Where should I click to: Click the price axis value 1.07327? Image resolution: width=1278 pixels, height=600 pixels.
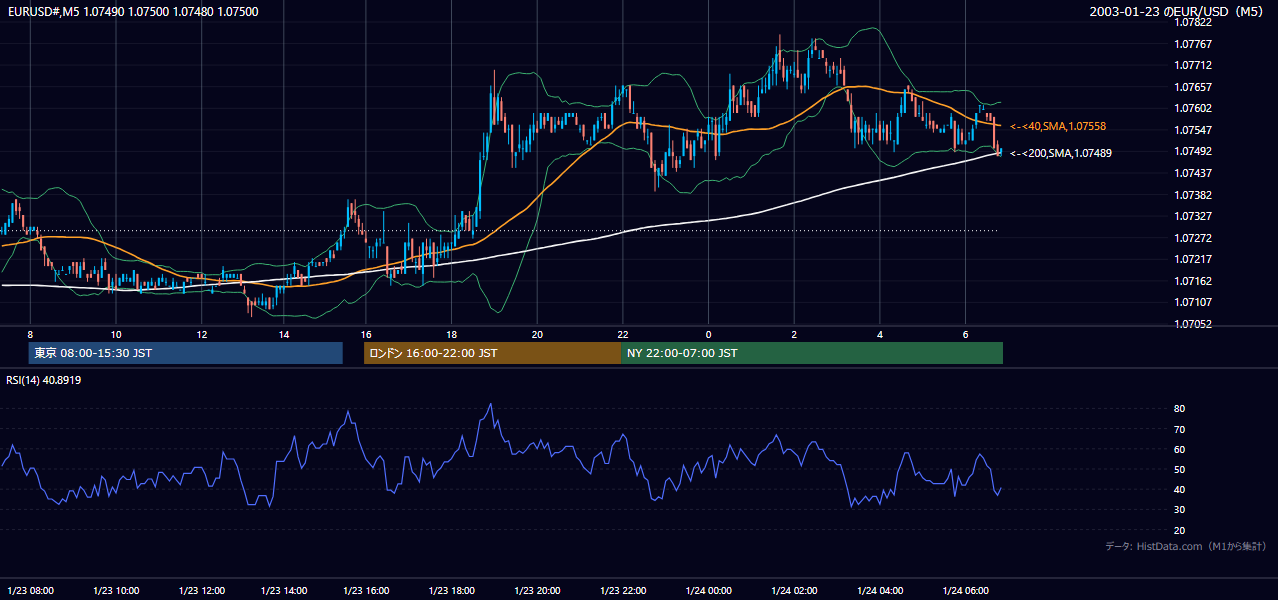(x=1192, y=216)
